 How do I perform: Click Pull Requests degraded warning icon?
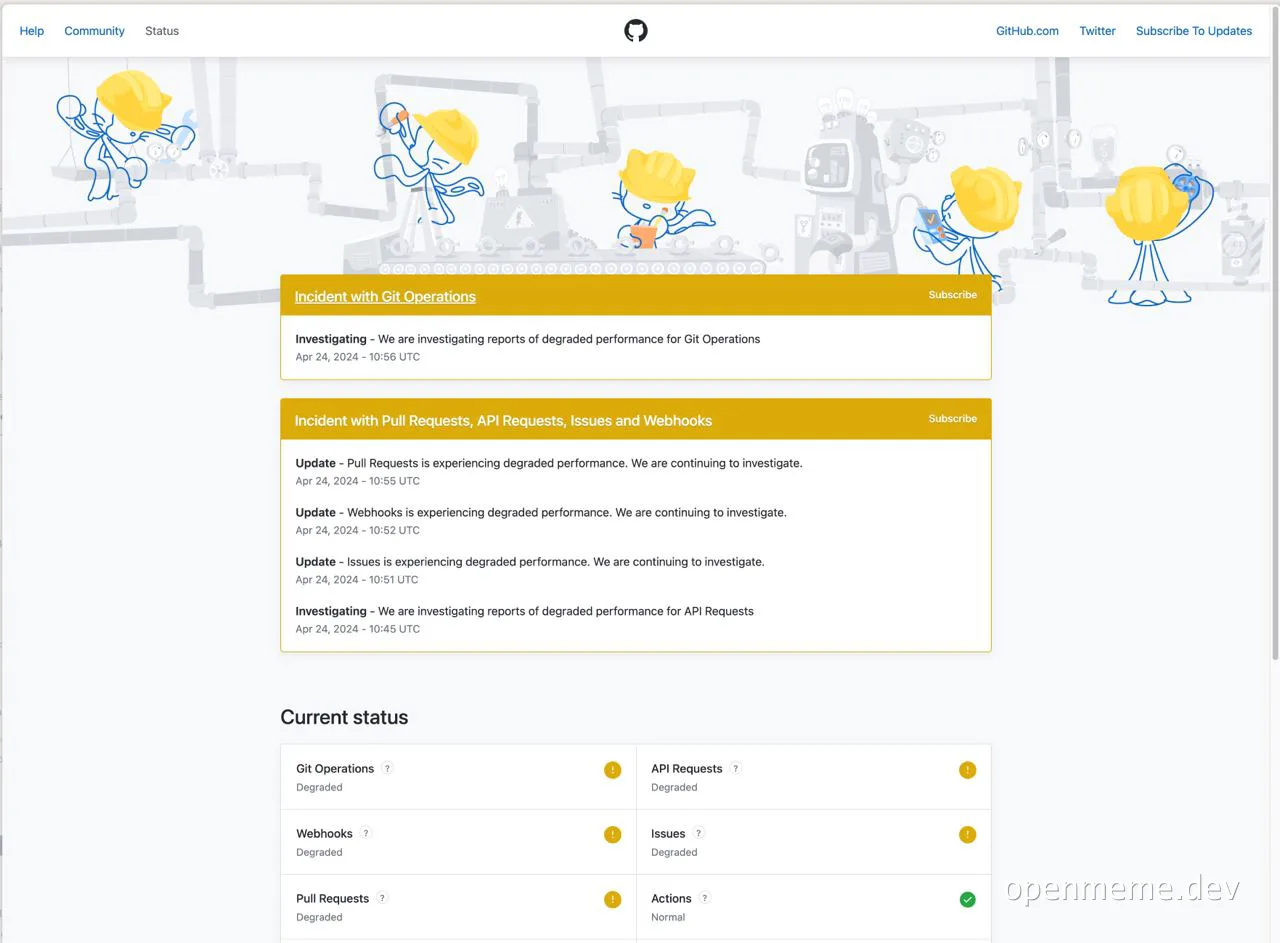pos(612,900)
